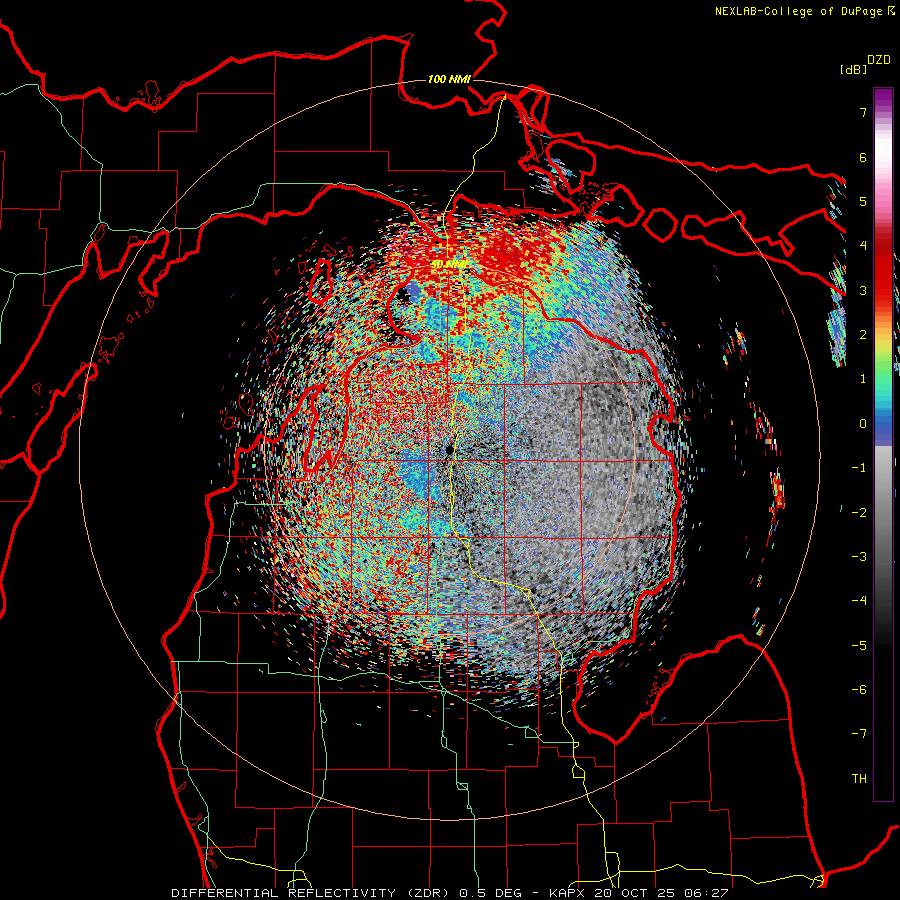
Task: Click the 2 value on the legend scale
Action: 863,335
